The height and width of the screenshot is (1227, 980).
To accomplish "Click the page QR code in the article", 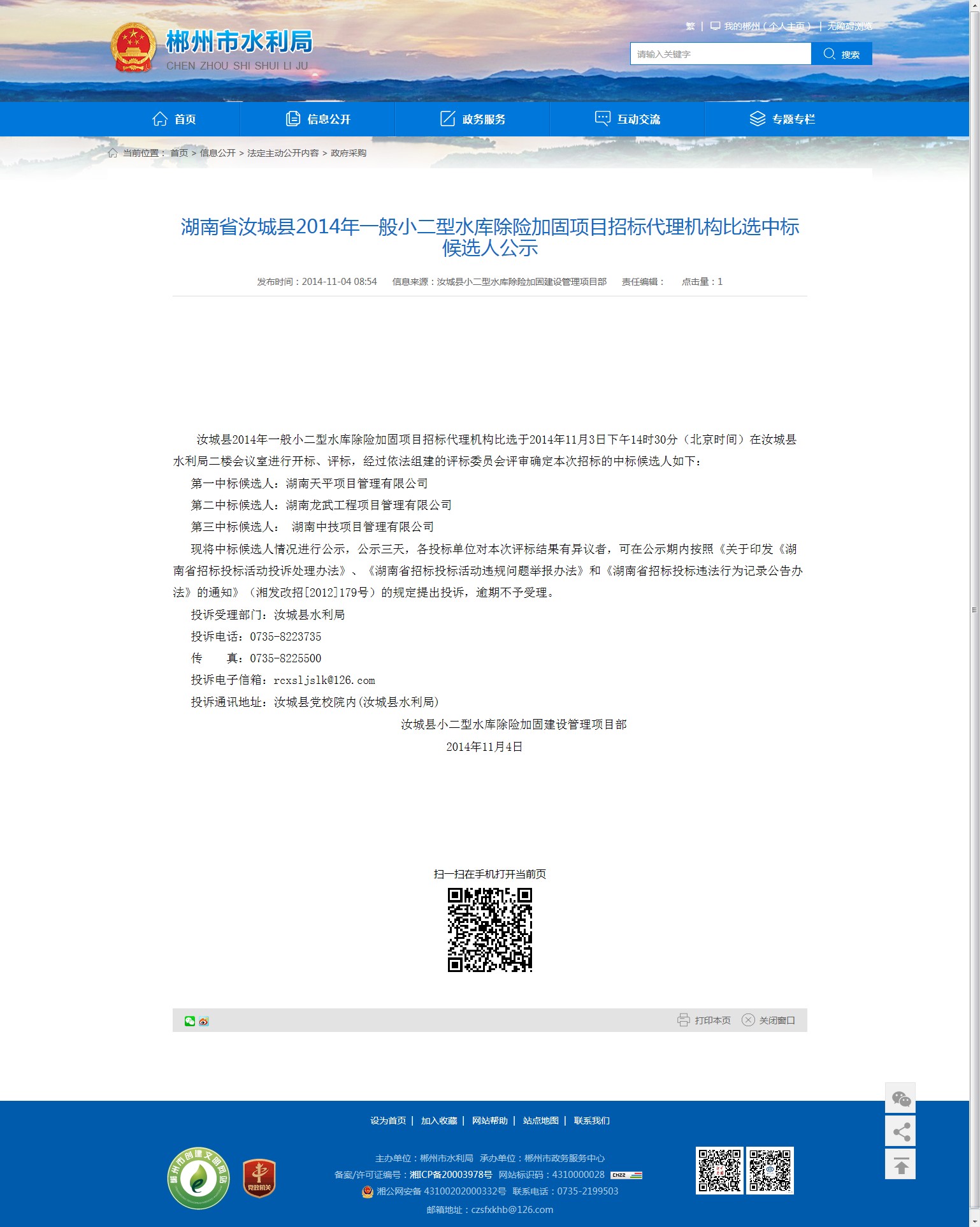I will [x=489, y=930].
